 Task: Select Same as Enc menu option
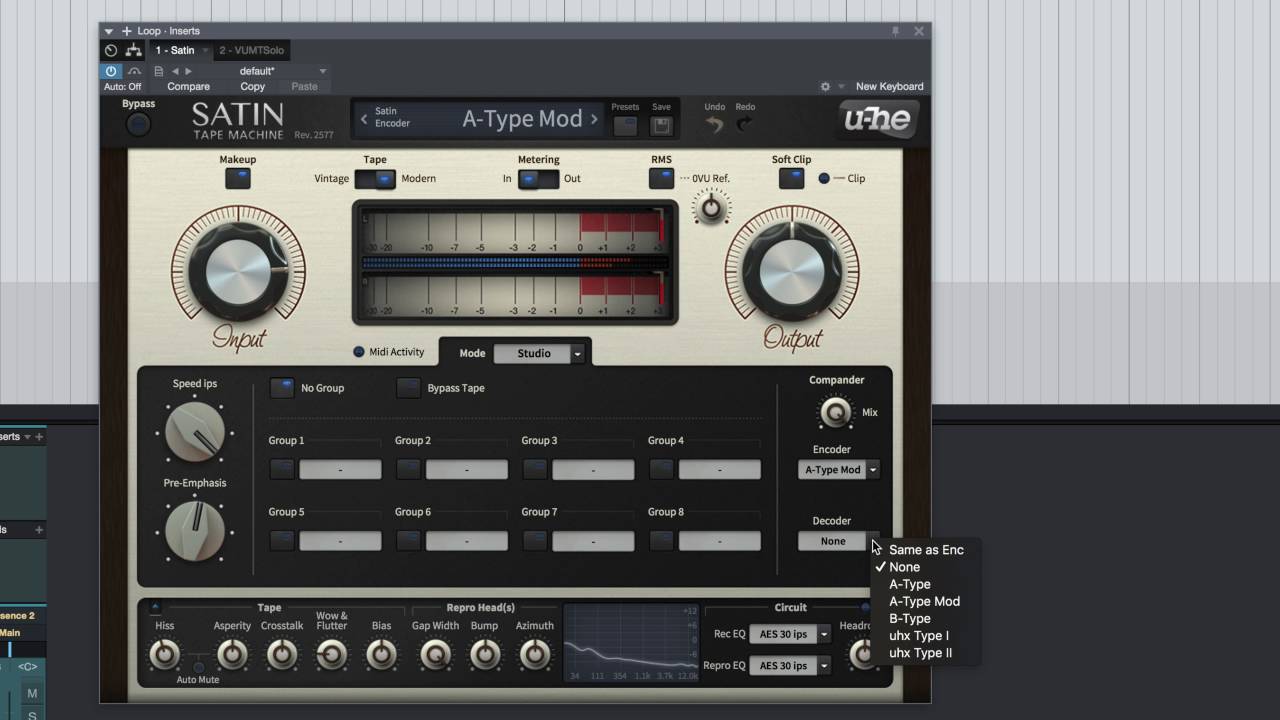pyautogui.click(x=926, y=550)
